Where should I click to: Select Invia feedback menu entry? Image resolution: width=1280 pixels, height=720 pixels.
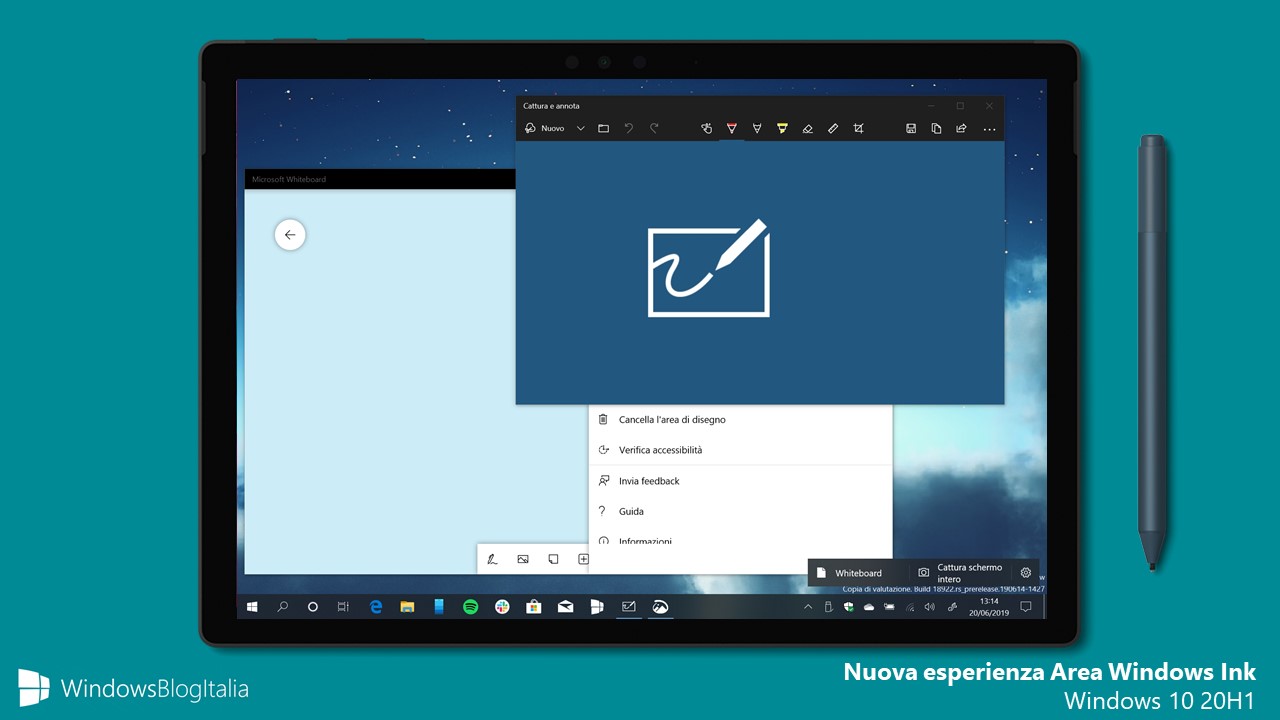(740, 481)
